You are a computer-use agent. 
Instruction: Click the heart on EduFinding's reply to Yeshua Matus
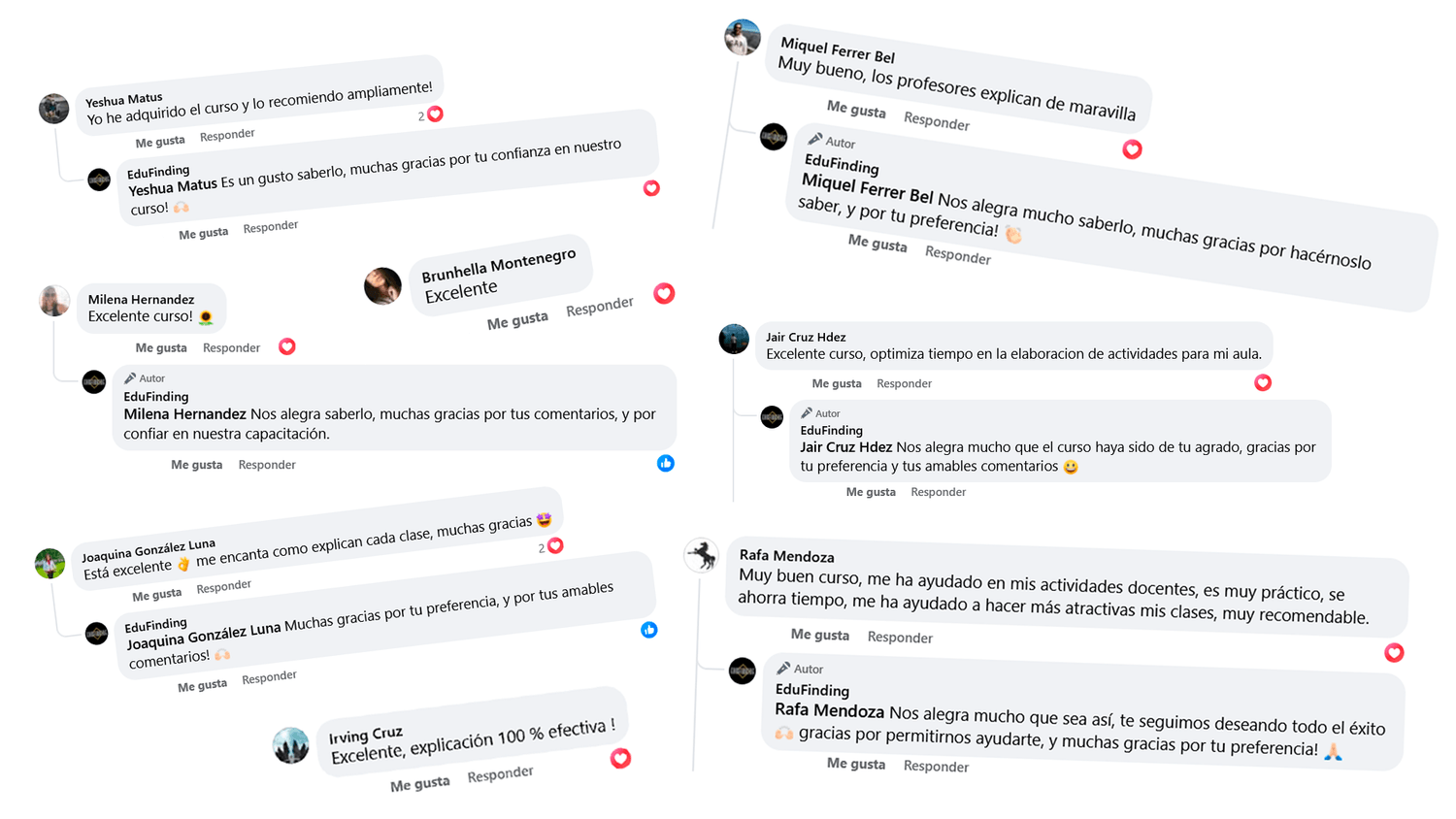(x=651, y=187)
